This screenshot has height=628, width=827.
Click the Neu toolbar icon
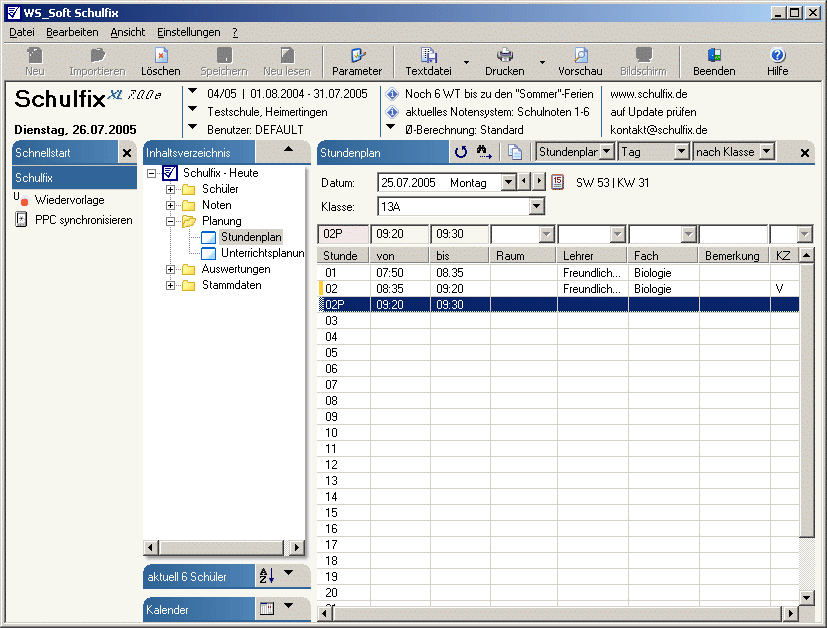[35, 55]
